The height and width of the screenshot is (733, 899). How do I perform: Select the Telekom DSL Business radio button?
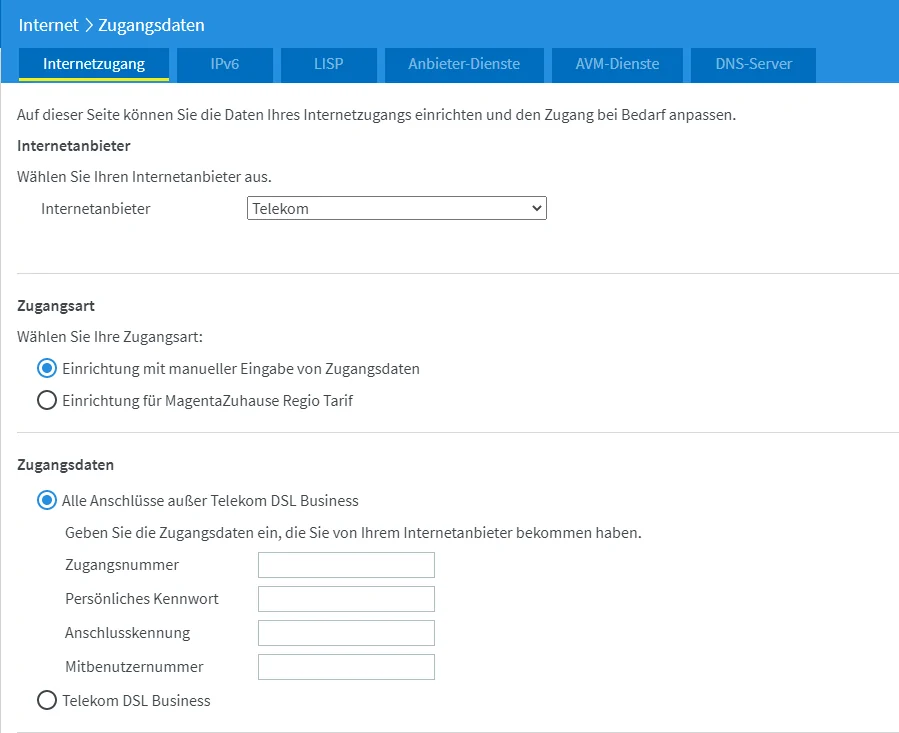[47, 700]
